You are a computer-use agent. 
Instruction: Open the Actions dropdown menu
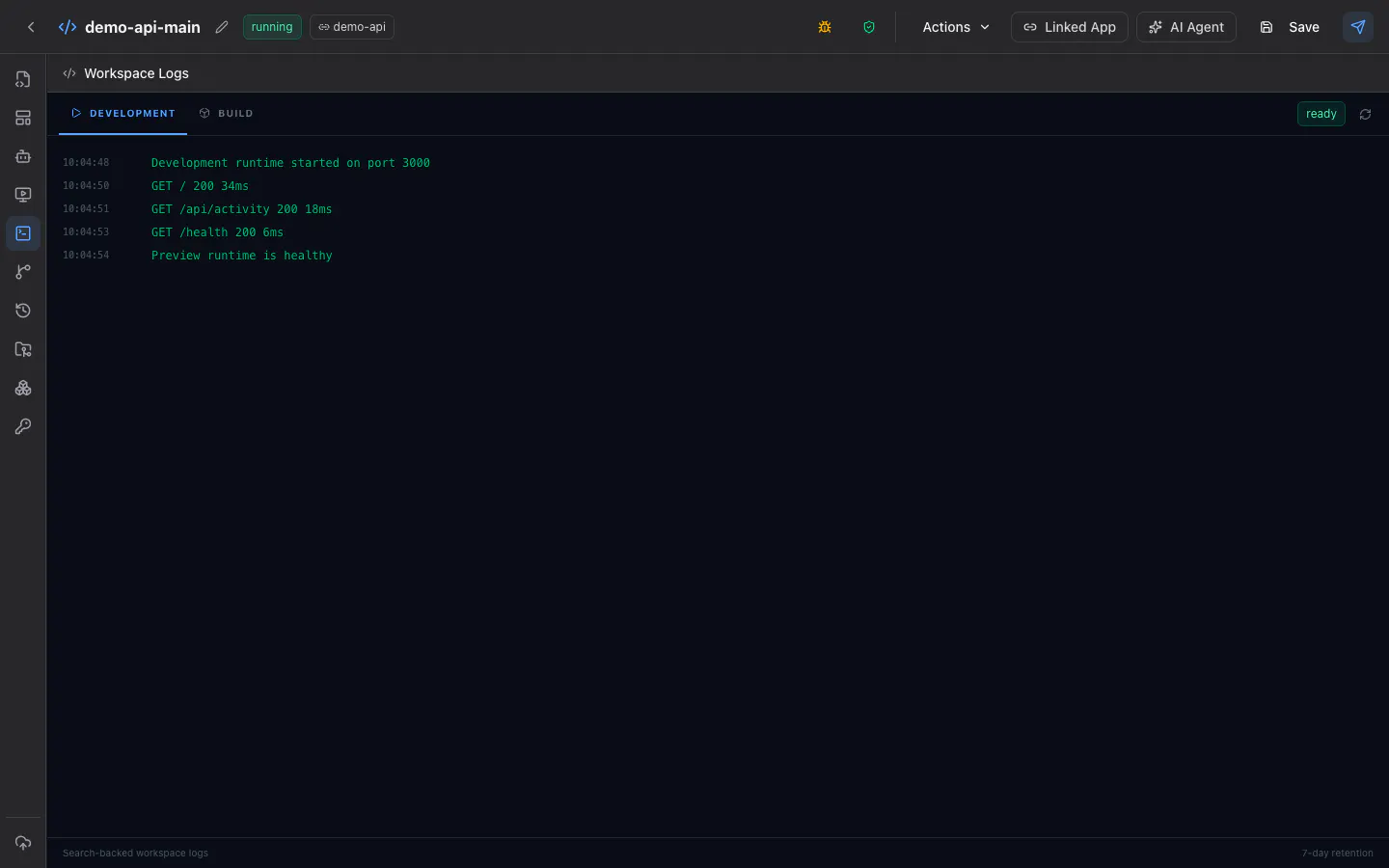[x=956, y=27]
